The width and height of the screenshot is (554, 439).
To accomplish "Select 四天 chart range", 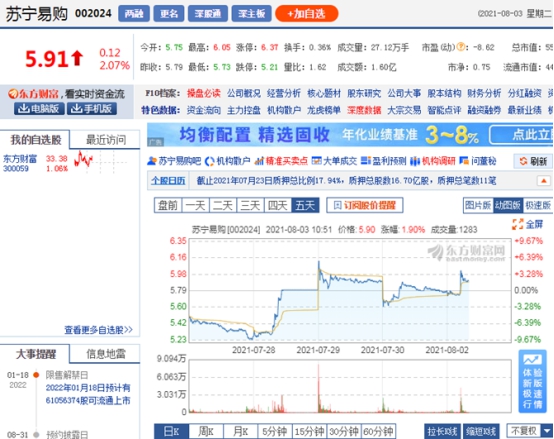I will [278, 205].
